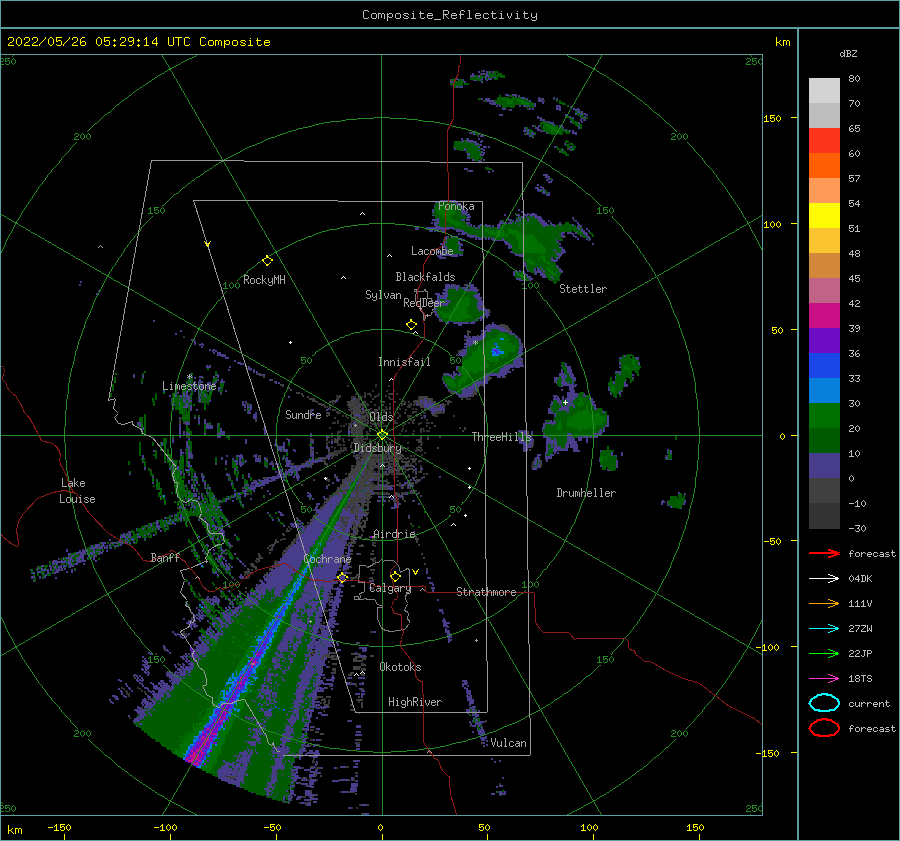
Task: Click the RedDeer city label
Action: click(424, 303)
